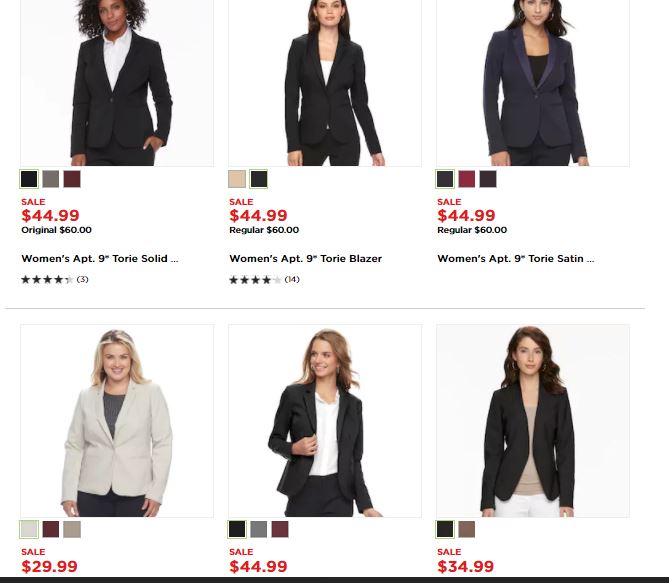
Task: Select taupe swatch under the $29.99 blazer
Action: click(72, 529)
